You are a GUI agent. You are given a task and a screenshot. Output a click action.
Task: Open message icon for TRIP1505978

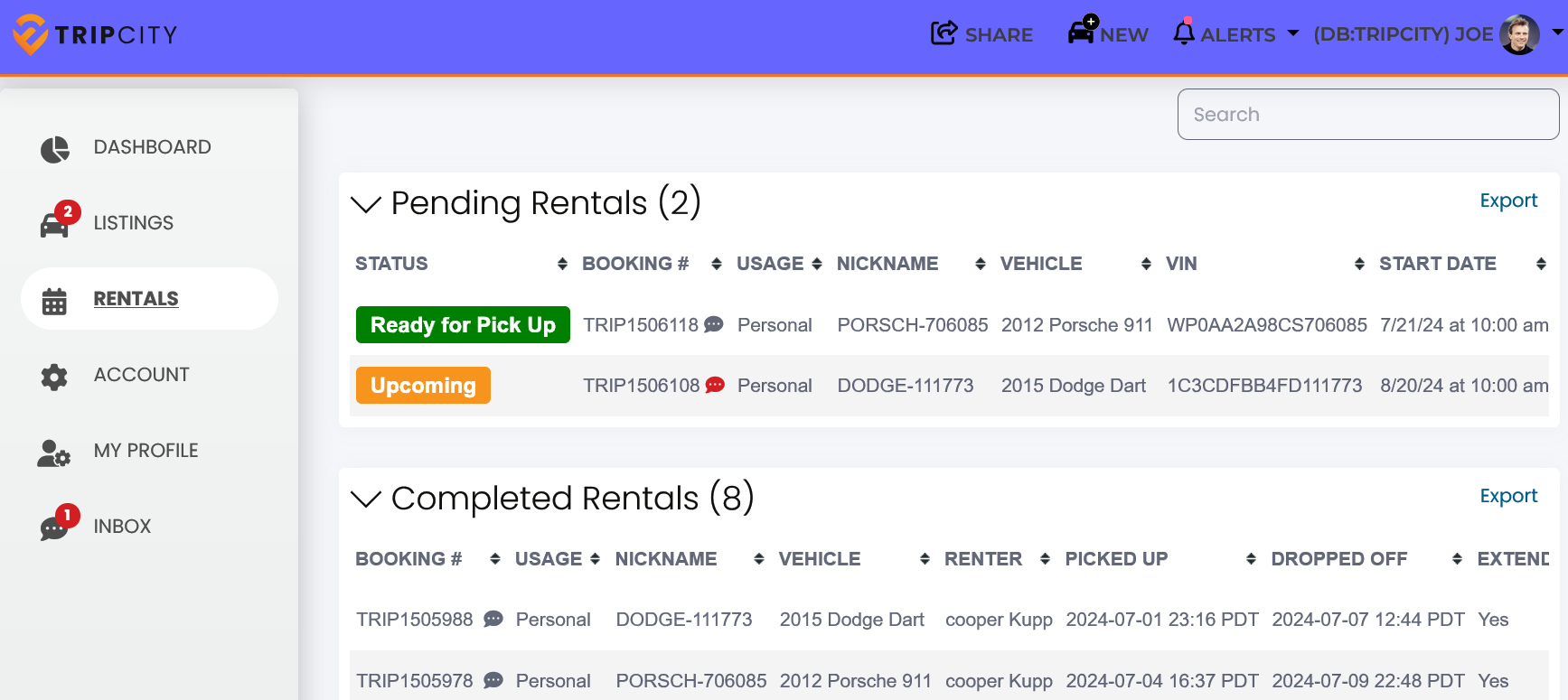click(493, 680)
